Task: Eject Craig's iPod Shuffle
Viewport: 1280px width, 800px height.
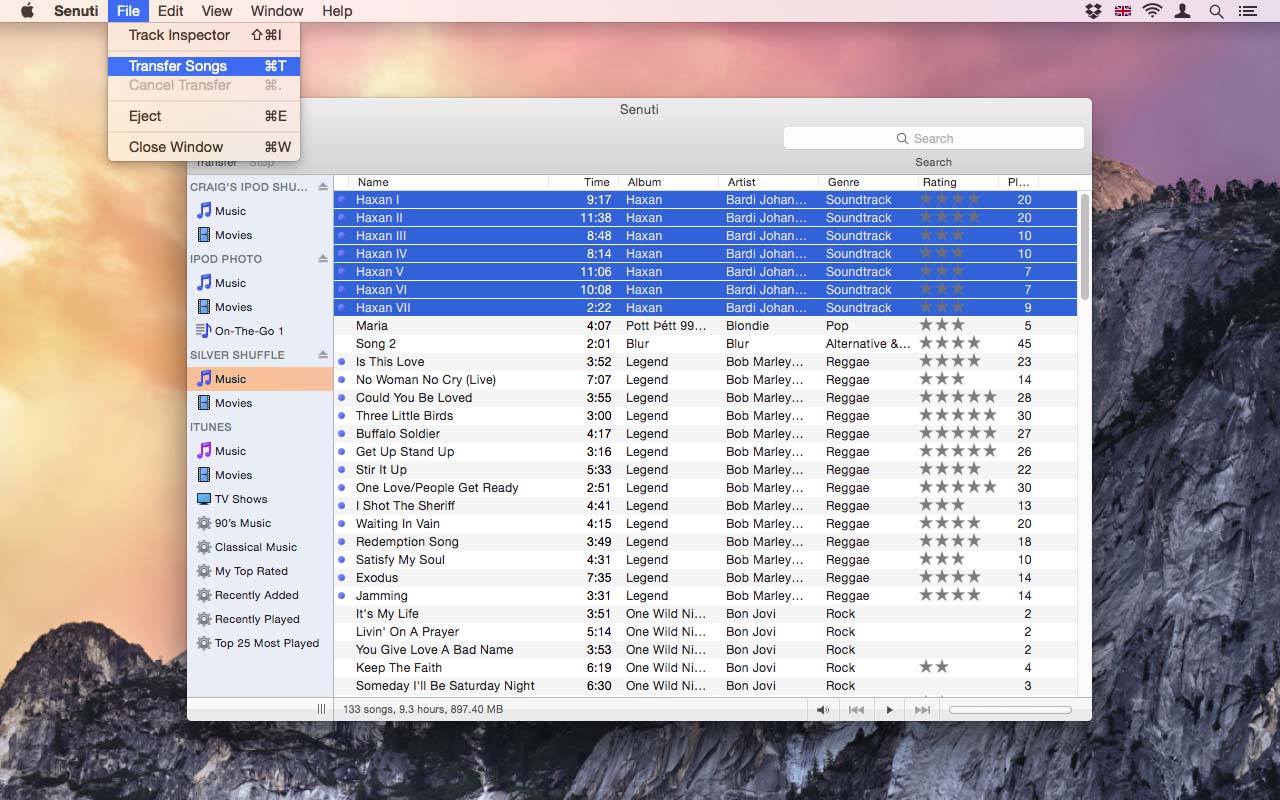Action: tap(322, 187)
